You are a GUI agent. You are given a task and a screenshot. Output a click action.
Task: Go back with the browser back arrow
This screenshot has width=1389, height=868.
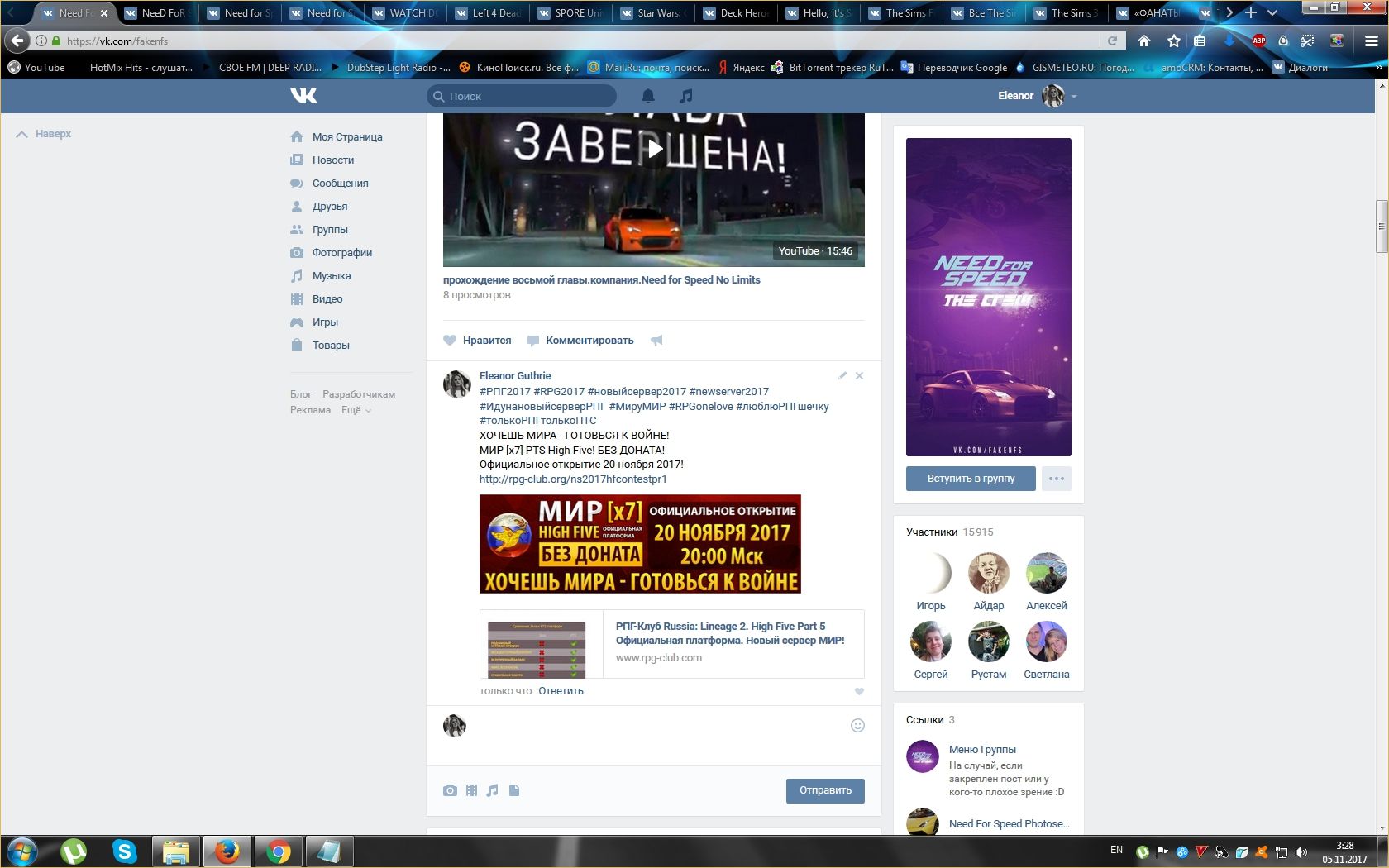[17, 41]
